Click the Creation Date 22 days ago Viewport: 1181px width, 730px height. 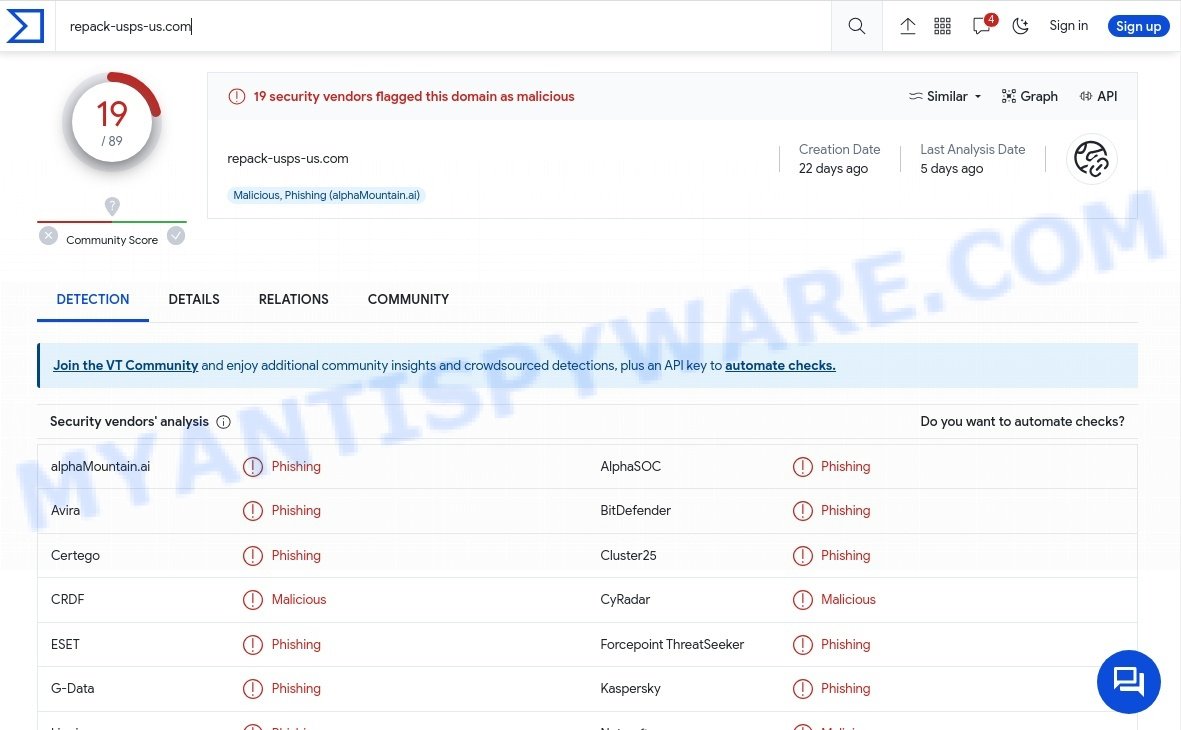tap(839, 159)
